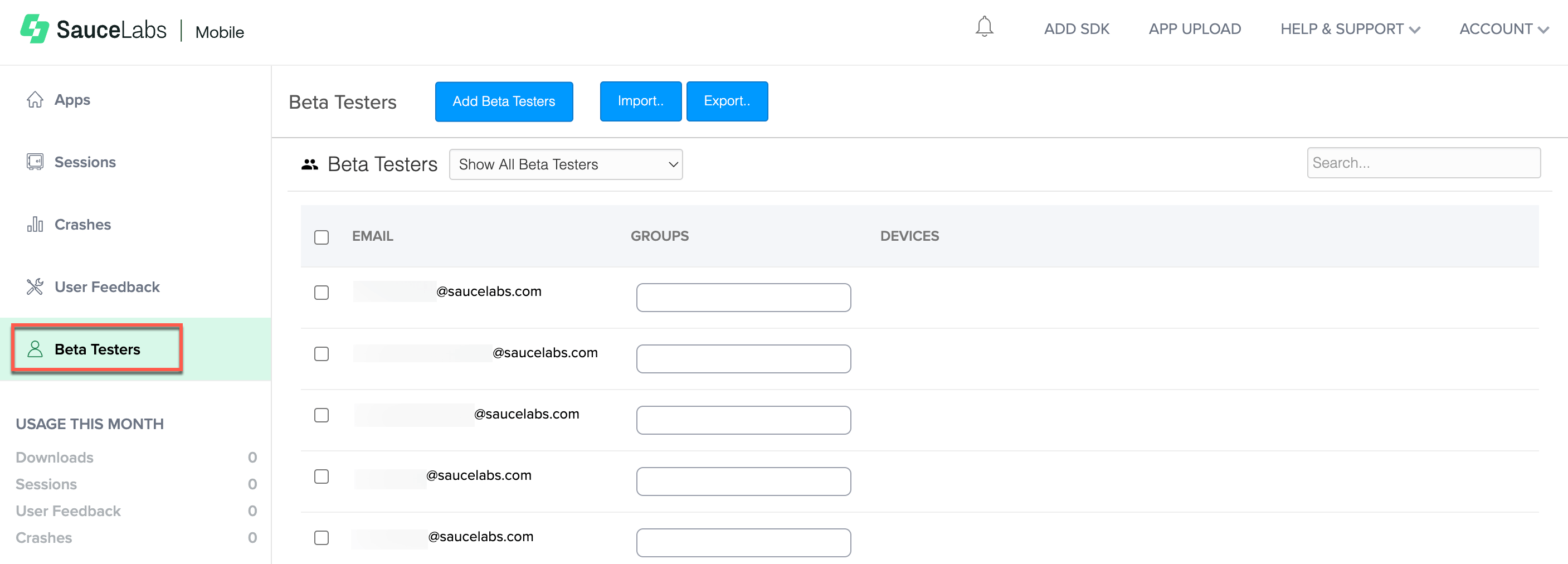Expand the Help & Support menu
The width and height of the screenshot is (1568, 564).
(x=1350, y=28)
